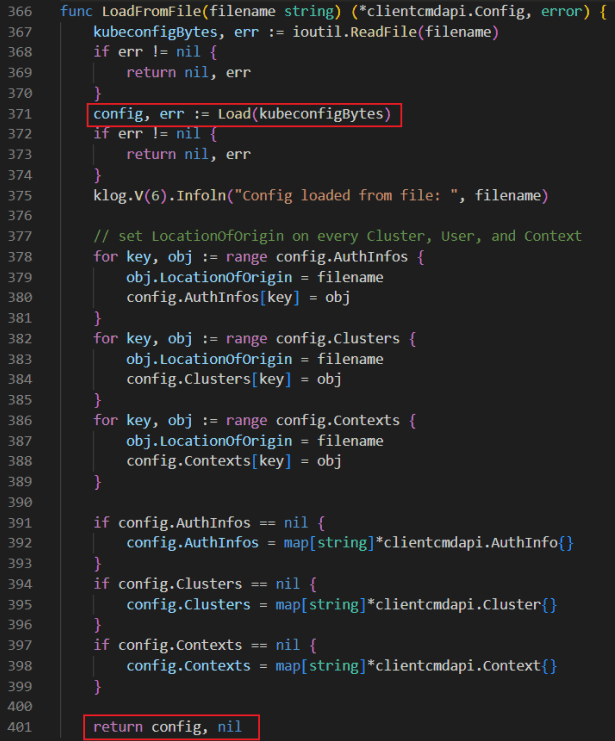Screen dimensions: 615x741
Task: Click config.Clusters[key] on line 384
Action: (208, 379)
